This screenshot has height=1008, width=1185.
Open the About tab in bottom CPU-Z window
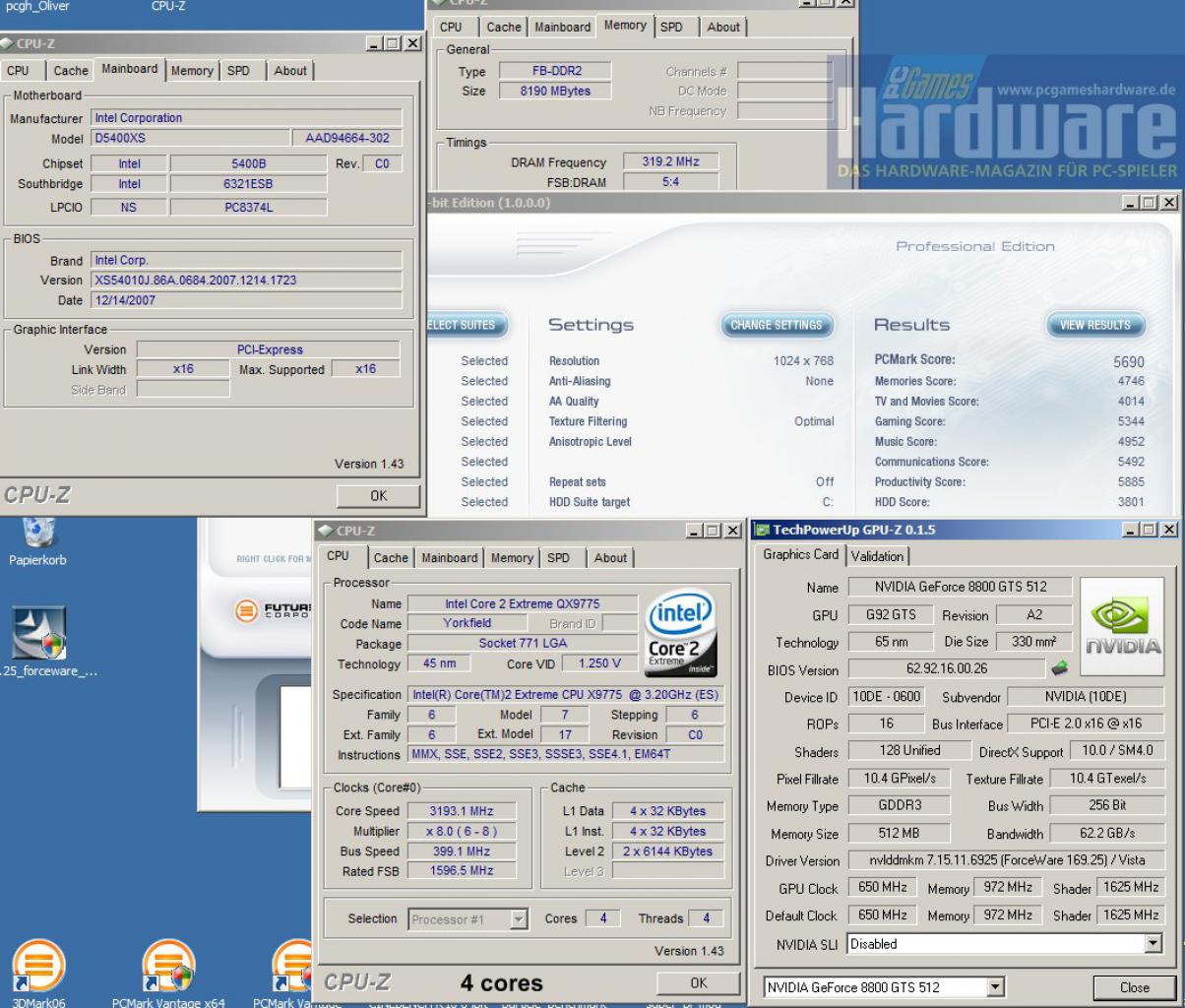point(610,558)
